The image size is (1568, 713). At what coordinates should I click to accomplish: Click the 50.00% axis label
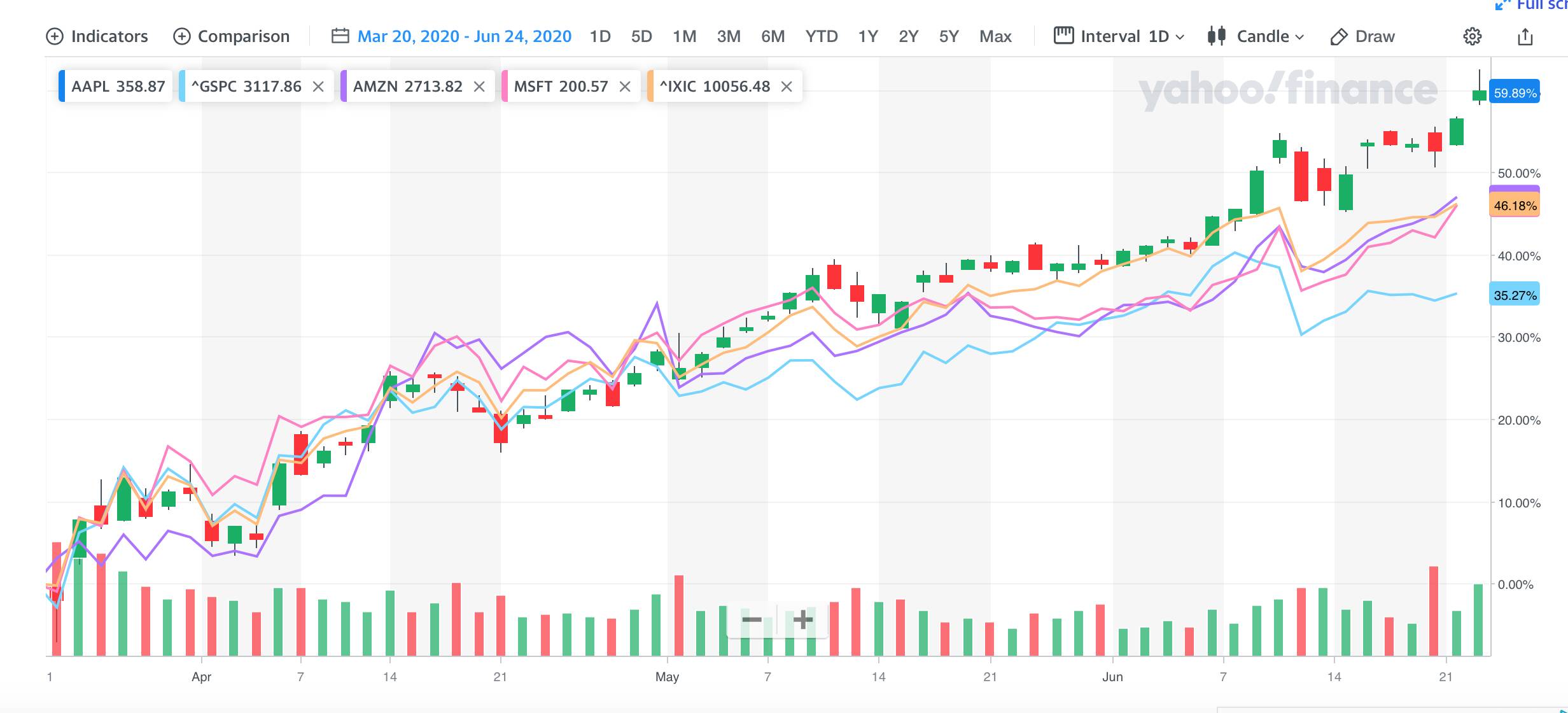pos(1519,173)
